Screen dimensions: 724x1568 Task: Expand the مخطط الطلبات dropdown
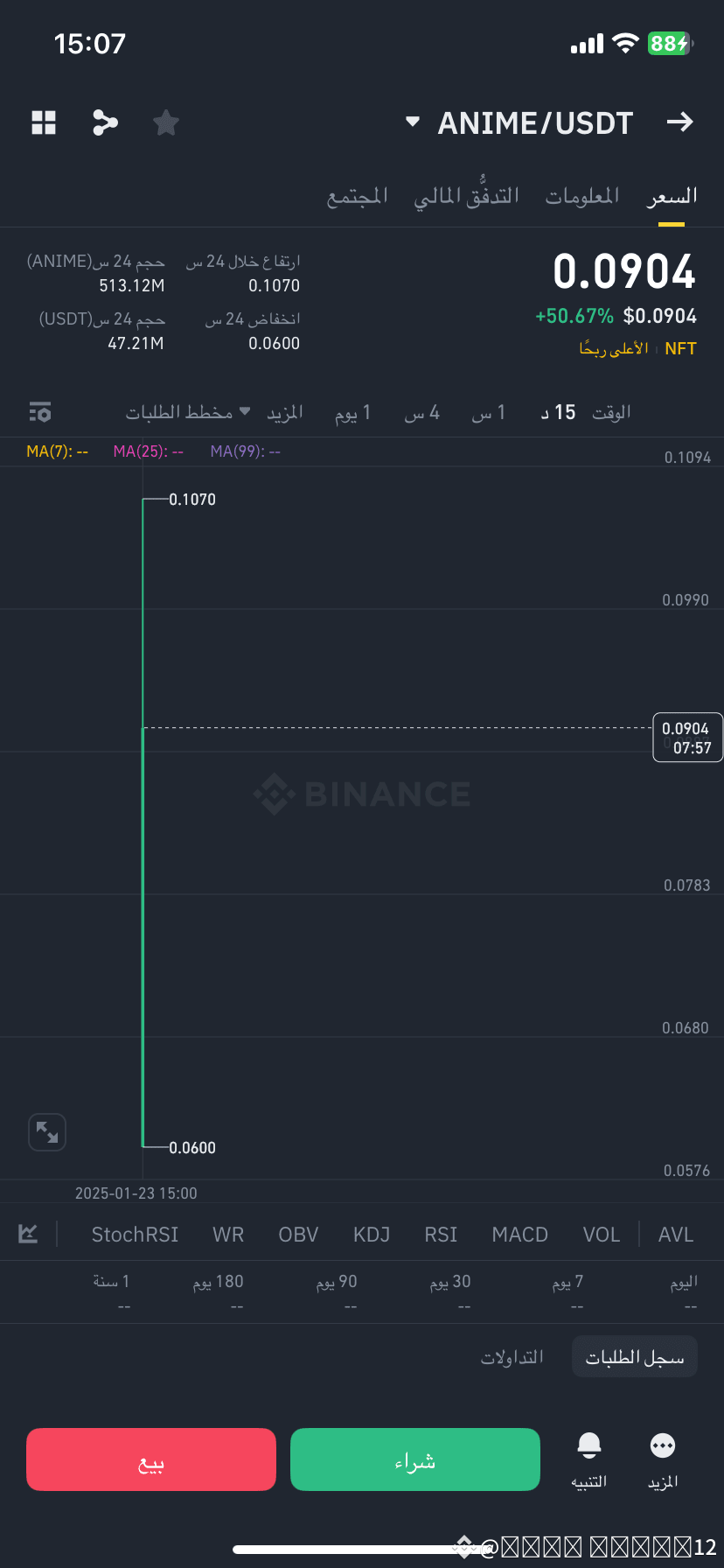[x=188, y=411]
